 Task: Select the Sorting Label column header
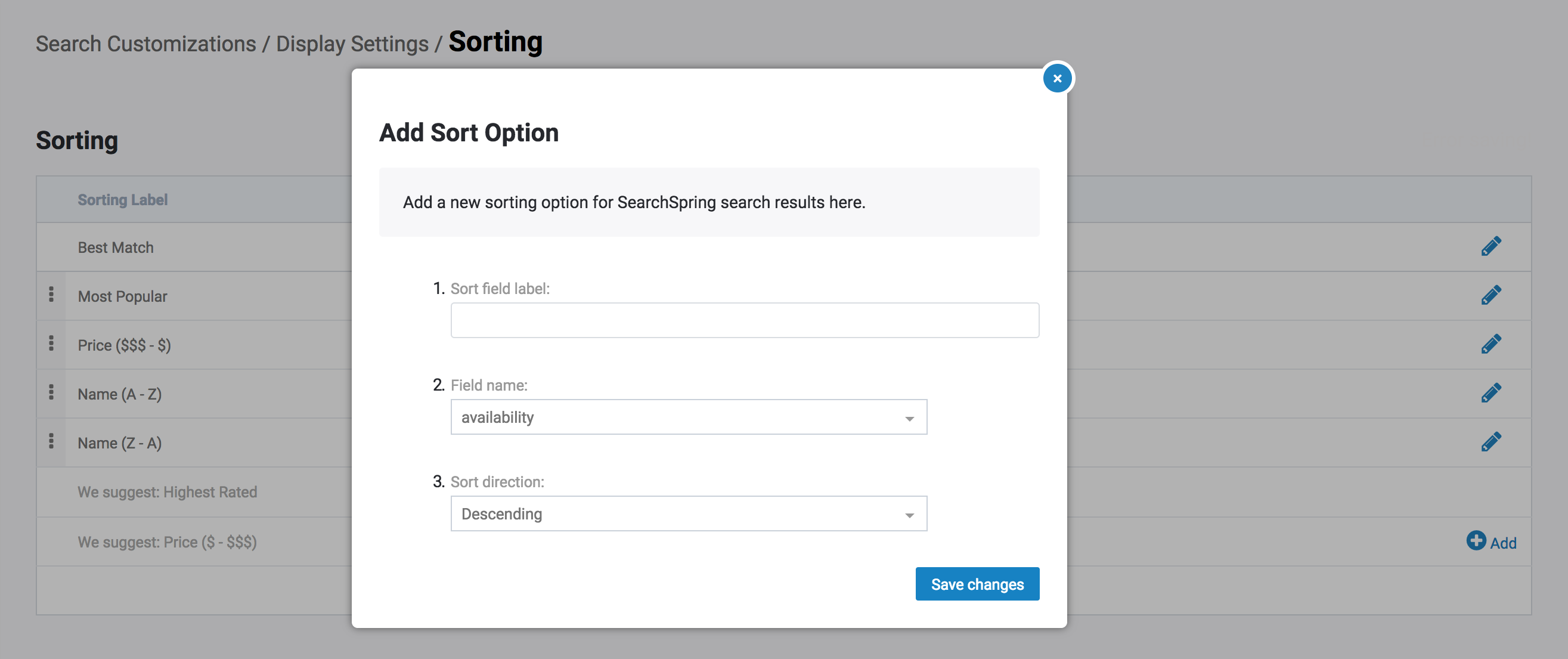pos(122,199)
